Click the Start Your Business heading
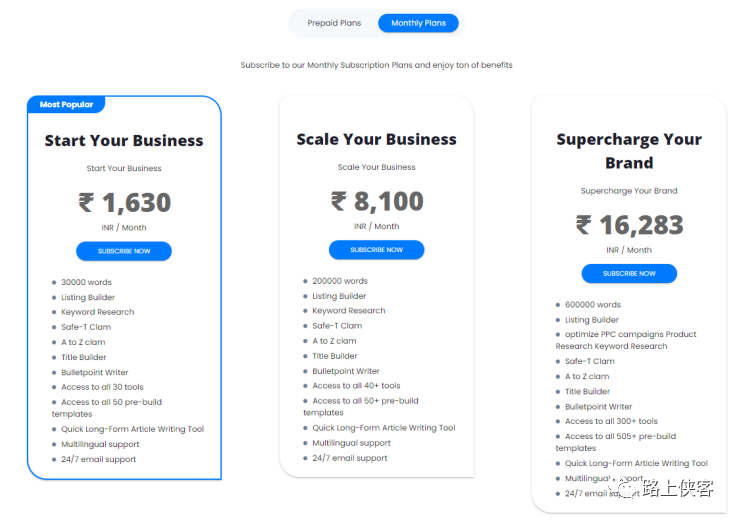Screen dimensions: 737x520 [x=124, y=141]
